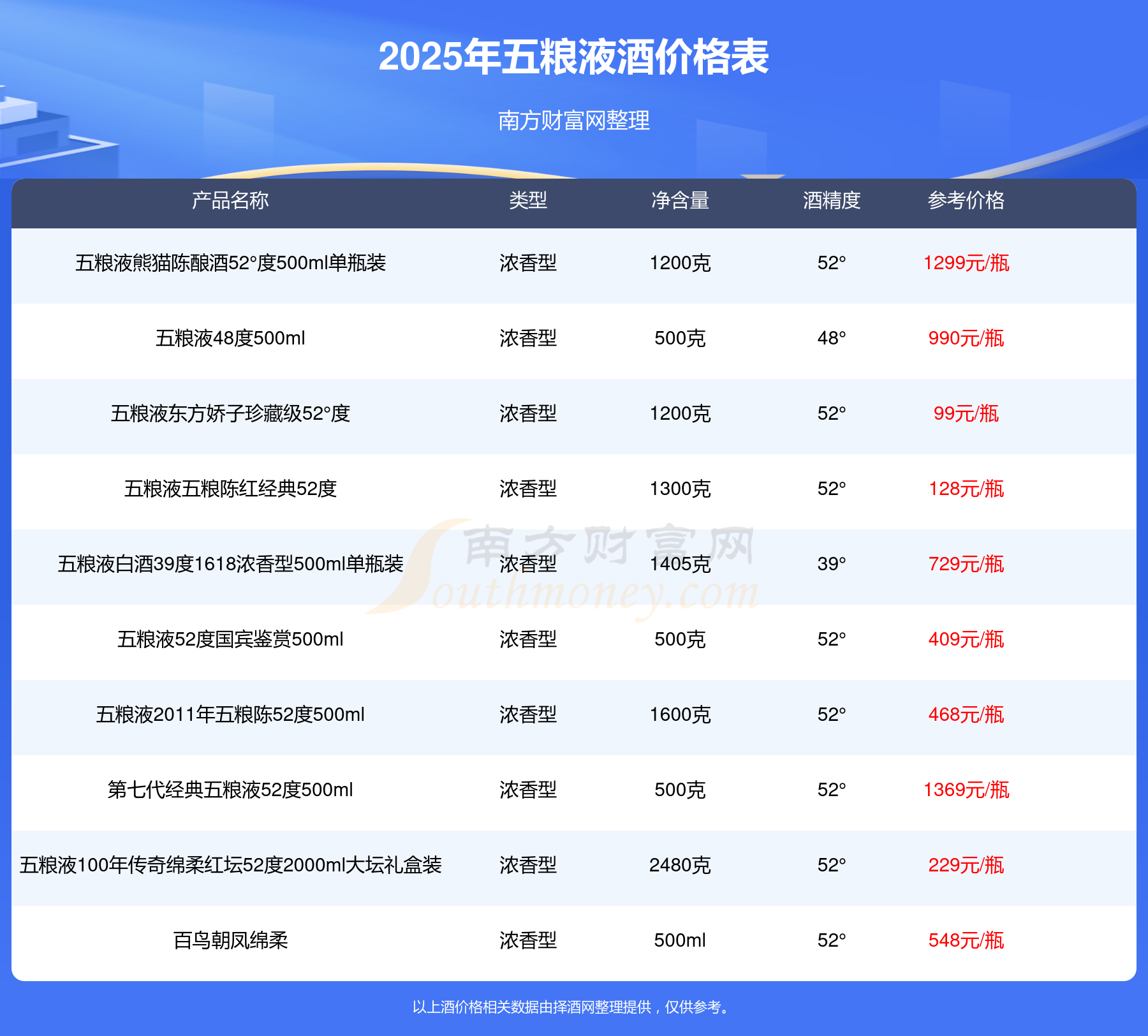
Task: Select the price "990元/瓶"
Action: 966,338
